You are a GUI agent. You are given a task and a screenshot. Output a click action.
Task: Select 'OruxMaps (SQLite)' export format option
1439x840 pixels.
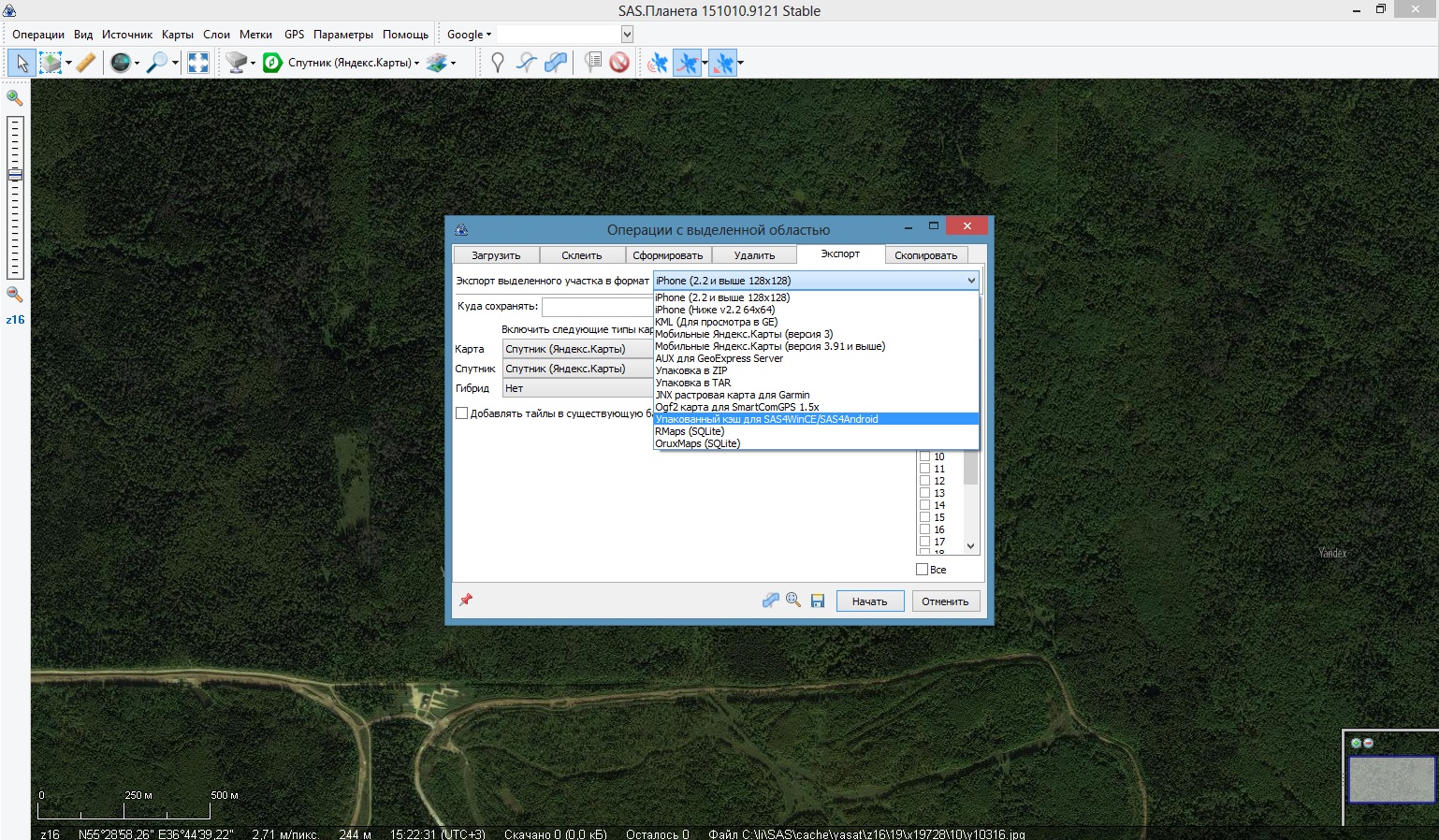coord(697,443)
